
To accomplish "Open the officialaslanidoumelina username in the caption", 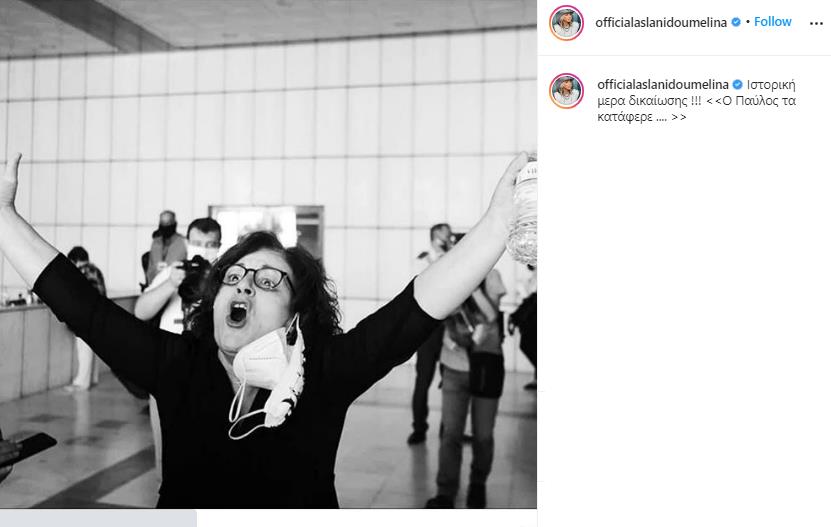I will tap(662, 85).
